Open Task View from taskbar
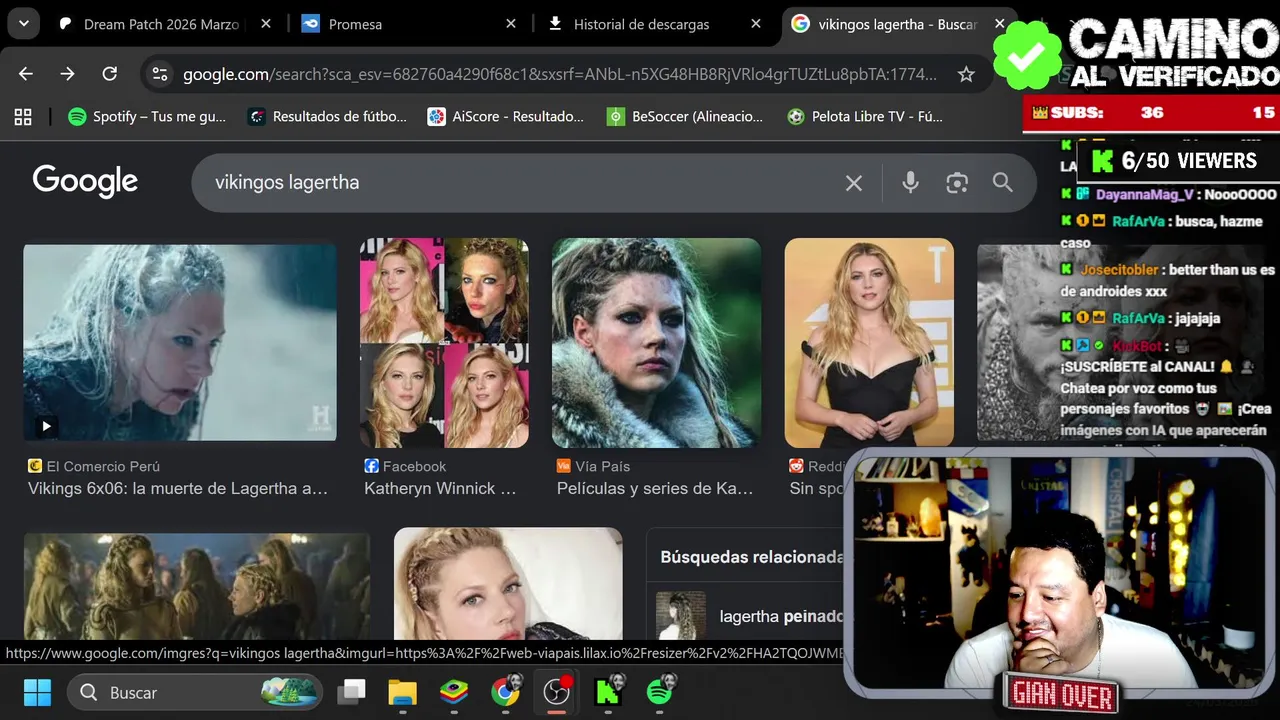 352,692
